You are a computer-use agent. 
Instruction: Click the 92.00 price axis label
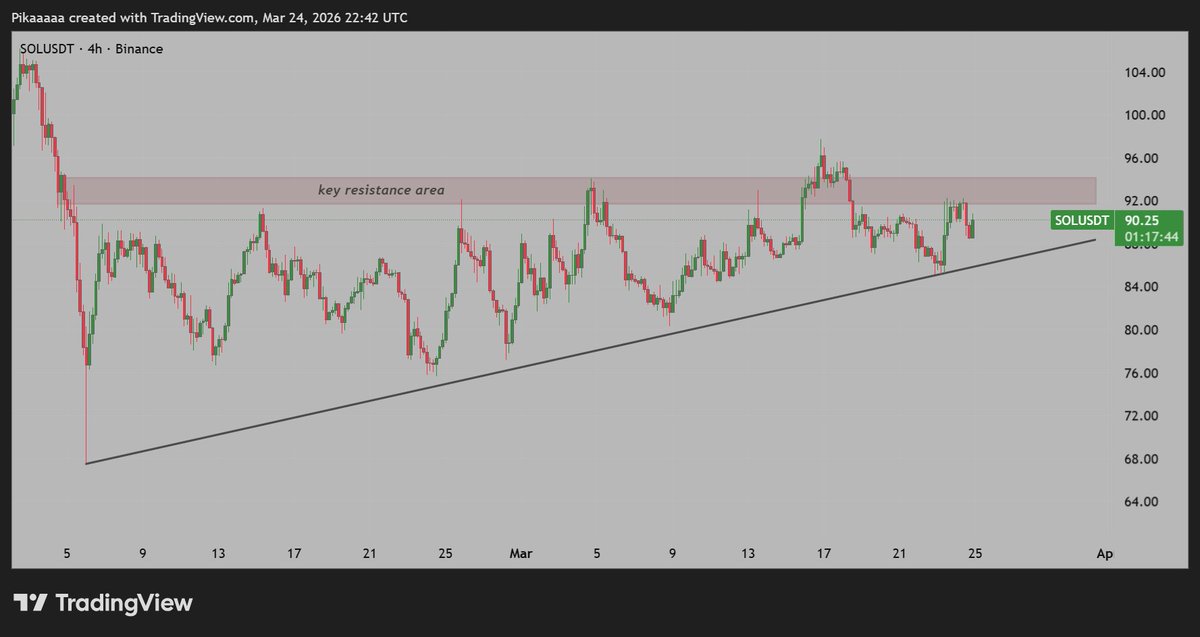coord(1144,201)
